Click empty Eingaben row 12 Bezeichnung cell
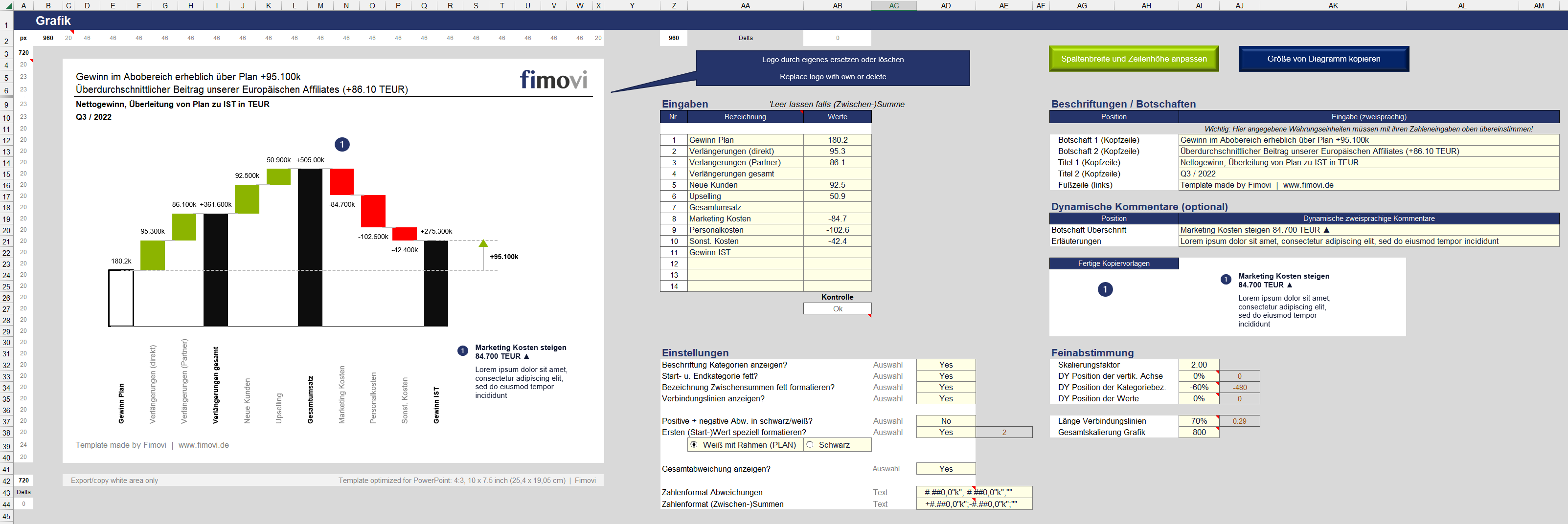 click(x=746, y=264)
